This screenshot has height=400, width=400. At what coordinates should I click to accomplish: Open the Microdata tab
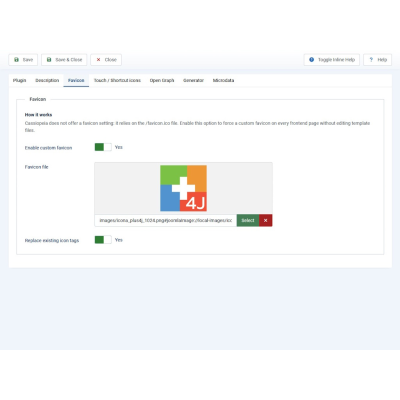coord(223,80)
